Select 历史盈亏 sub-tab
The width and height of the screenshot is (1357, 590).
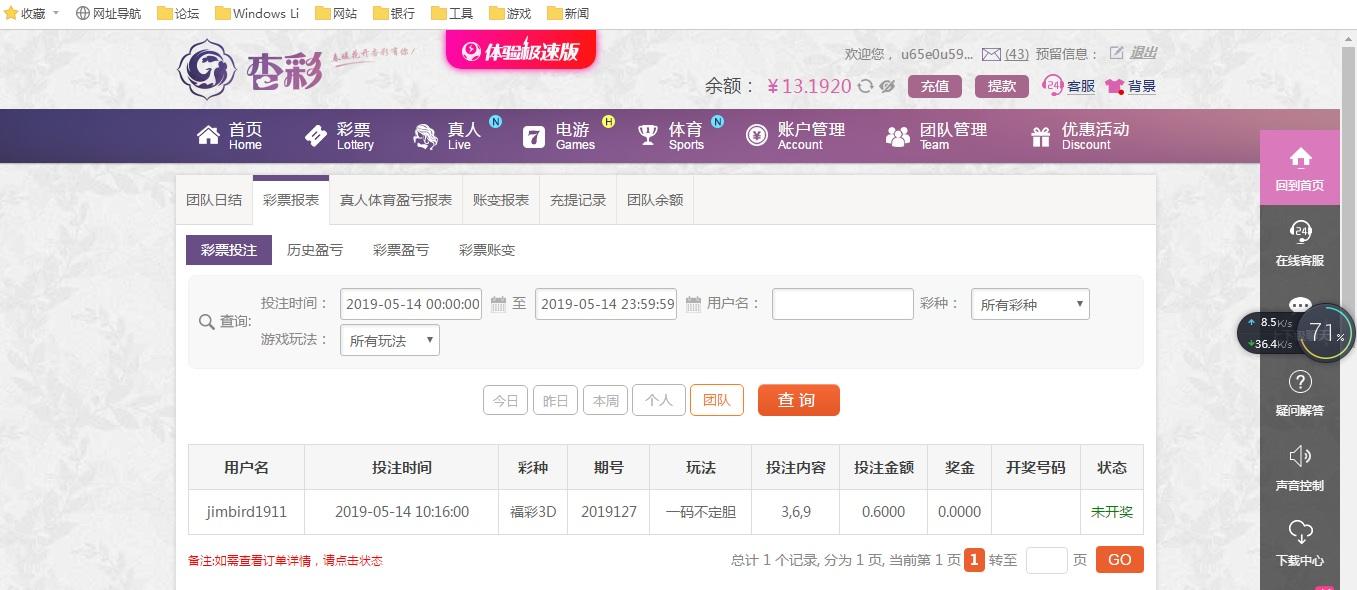tap(315, 250)
